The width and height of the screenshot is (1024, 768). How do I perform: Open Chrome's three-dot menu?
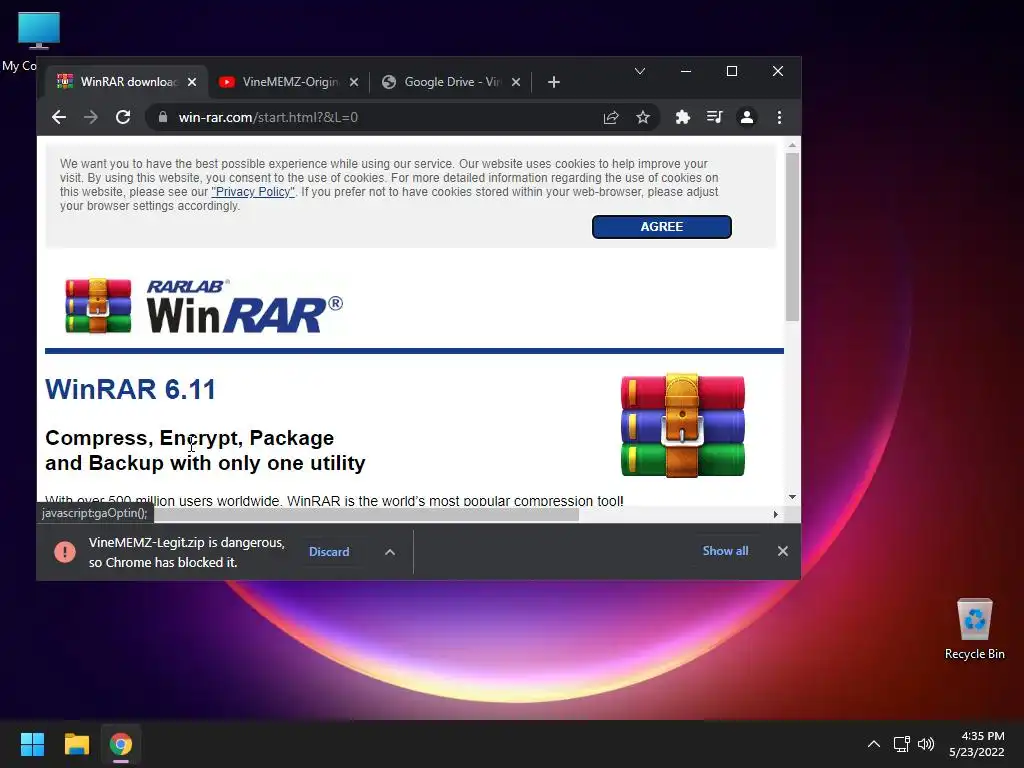click(x=779, y=118)
